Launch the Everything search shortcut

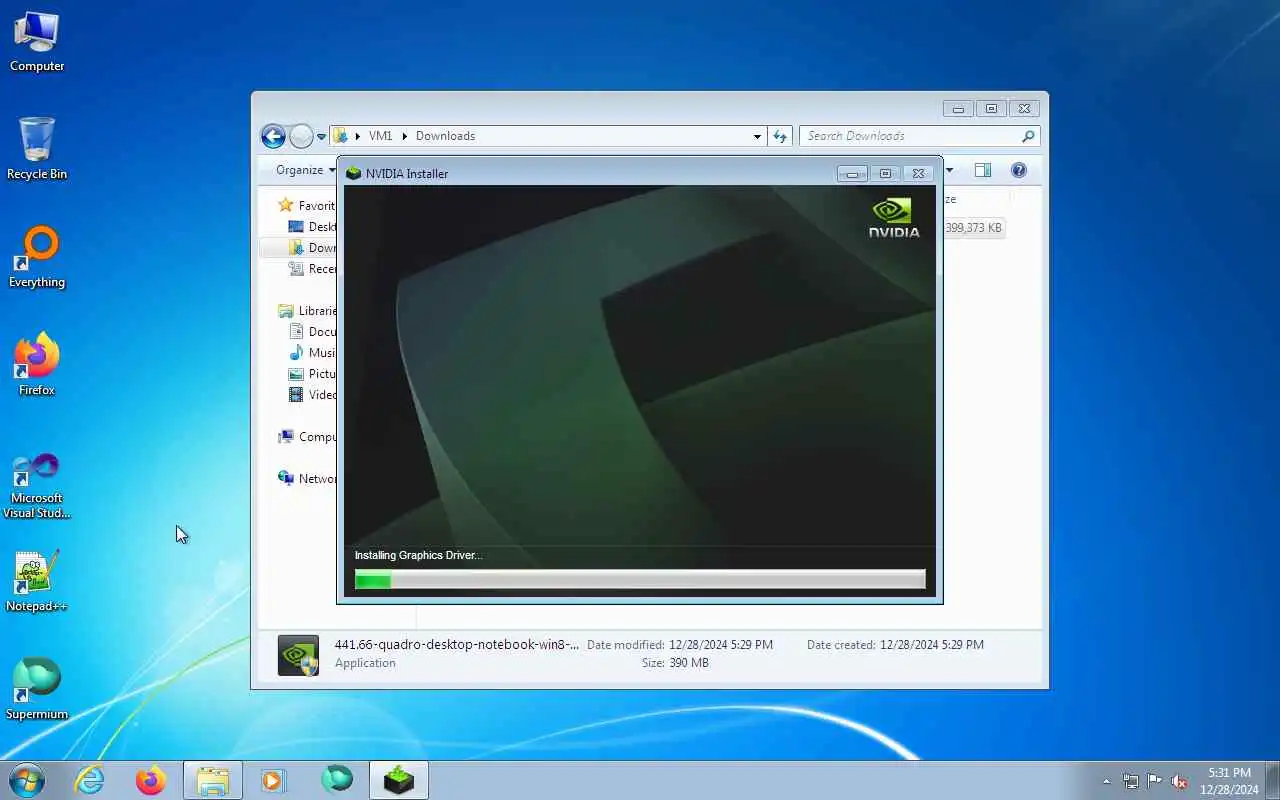pos(37,257)
